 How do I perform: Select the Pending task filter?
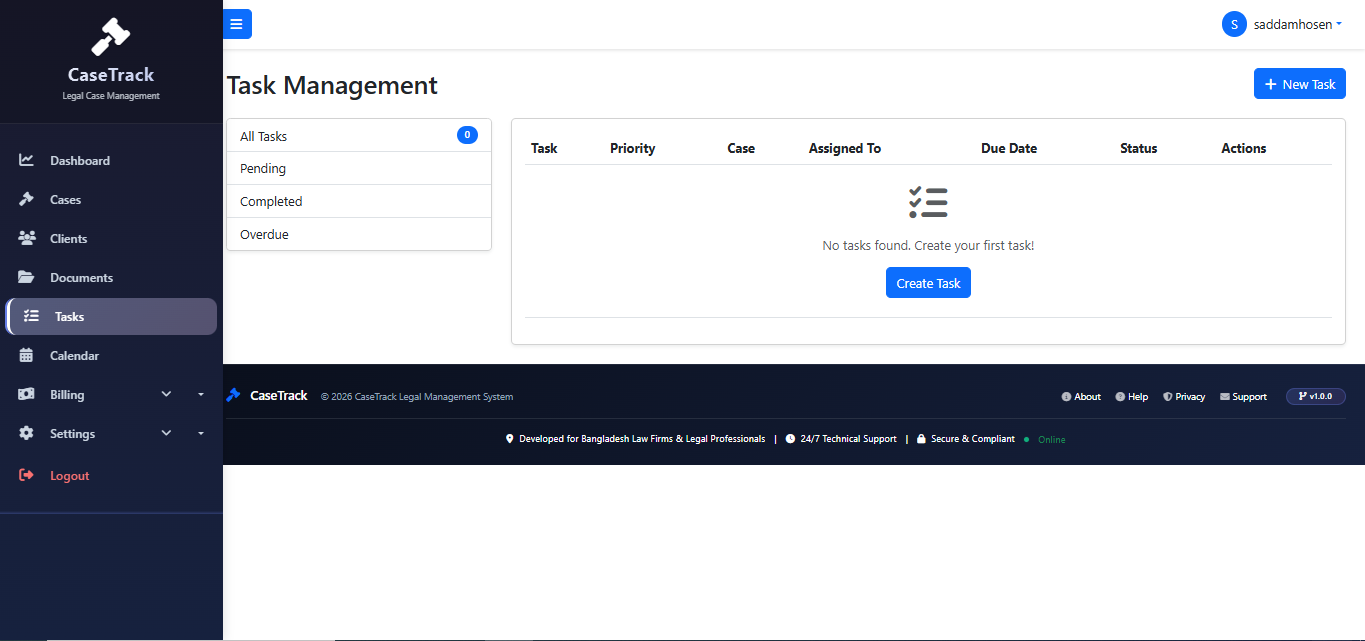[359, 168]
